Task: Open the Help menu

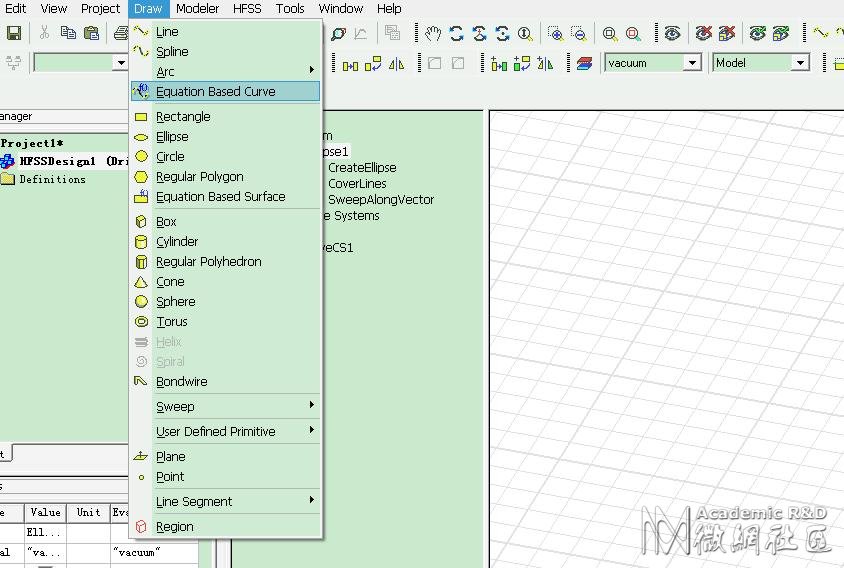Action: pos(389,9)
